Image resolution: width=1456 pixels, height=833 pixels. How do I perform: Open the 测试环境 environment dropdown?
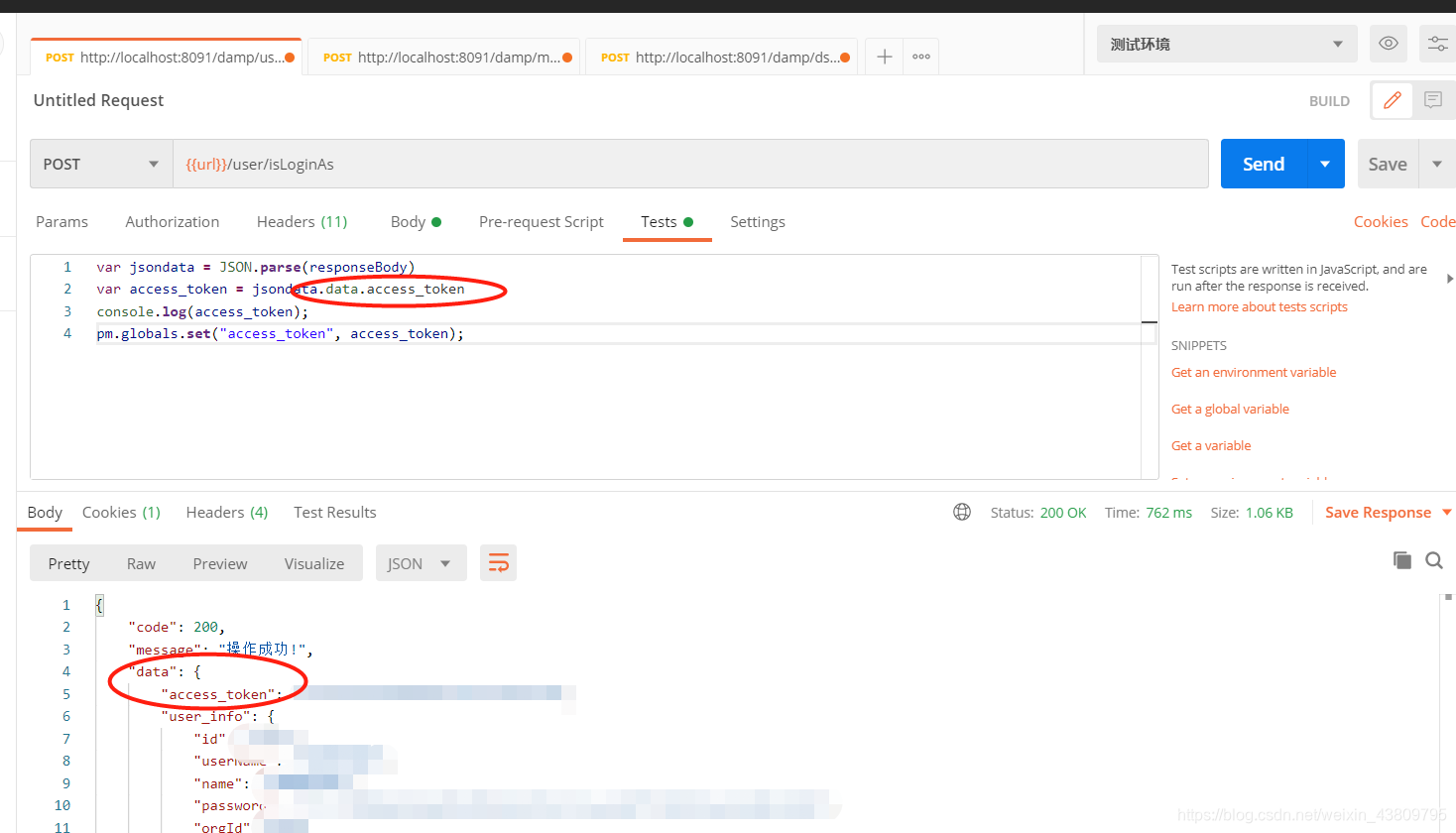click(x=1227, y=44)
